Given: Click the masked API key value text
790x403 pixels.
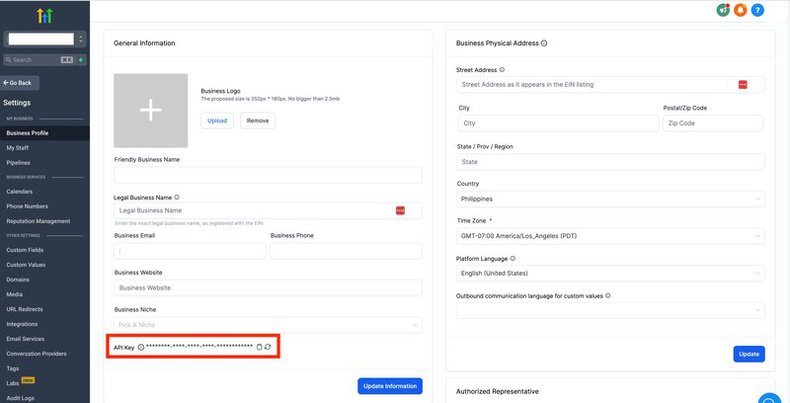Looking at the screenshot, I should pyautogui.click(x=199, y=347).
